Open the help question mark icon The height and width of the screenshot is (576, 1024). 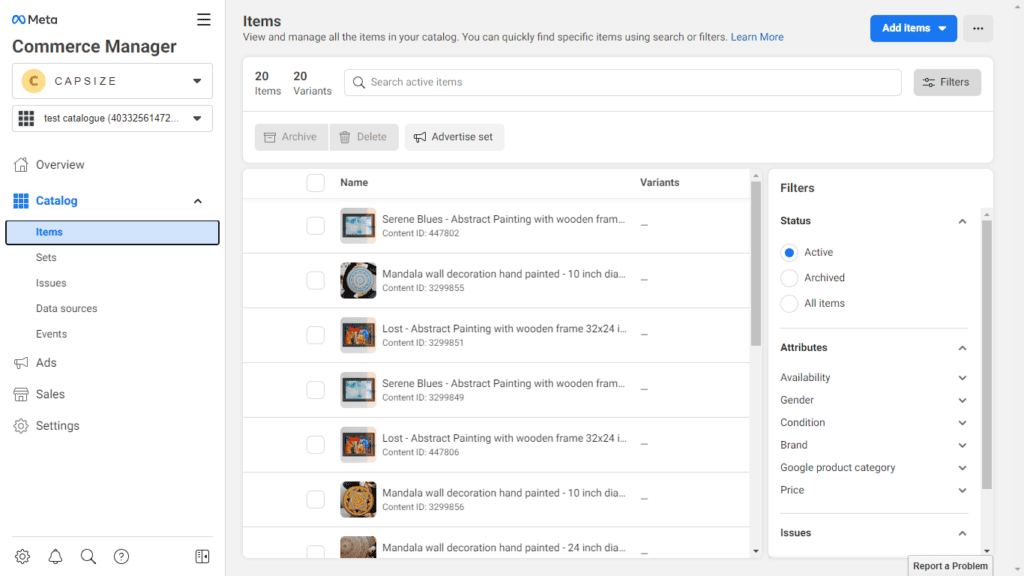121,556
